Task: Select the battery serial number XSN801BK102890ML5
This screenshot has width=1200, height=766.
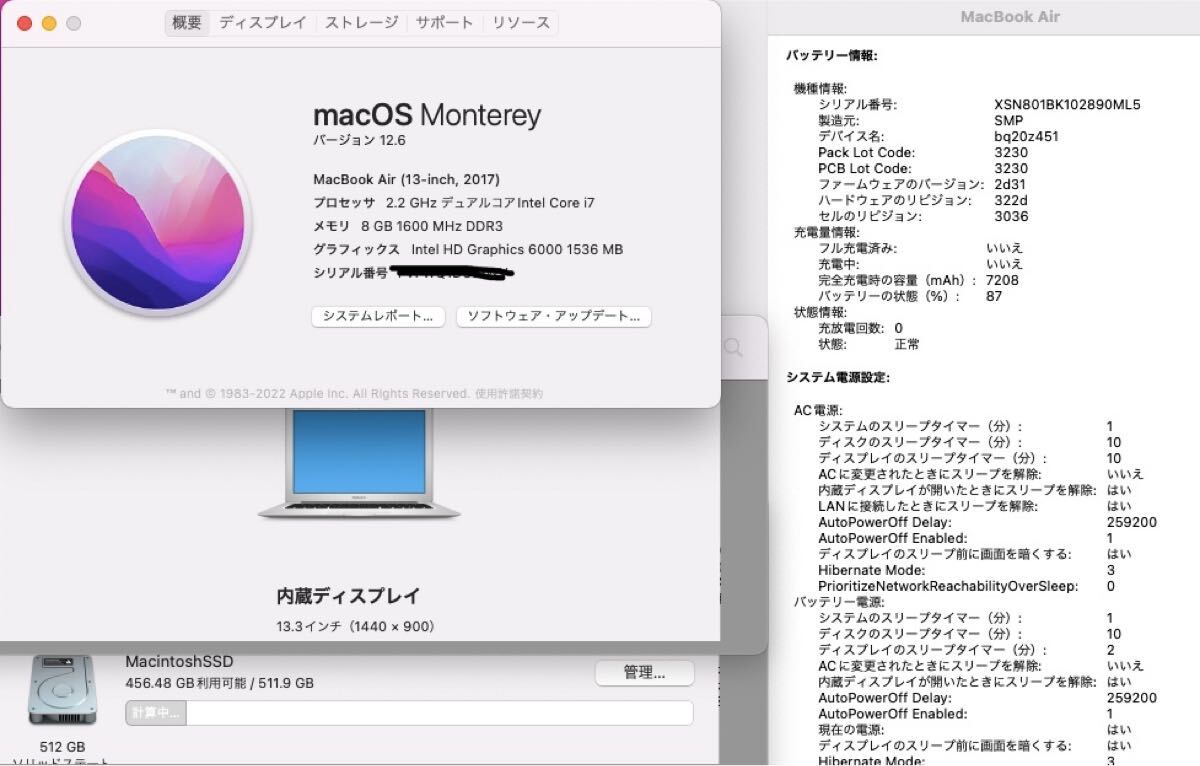Action: (x=1067, y=104)
